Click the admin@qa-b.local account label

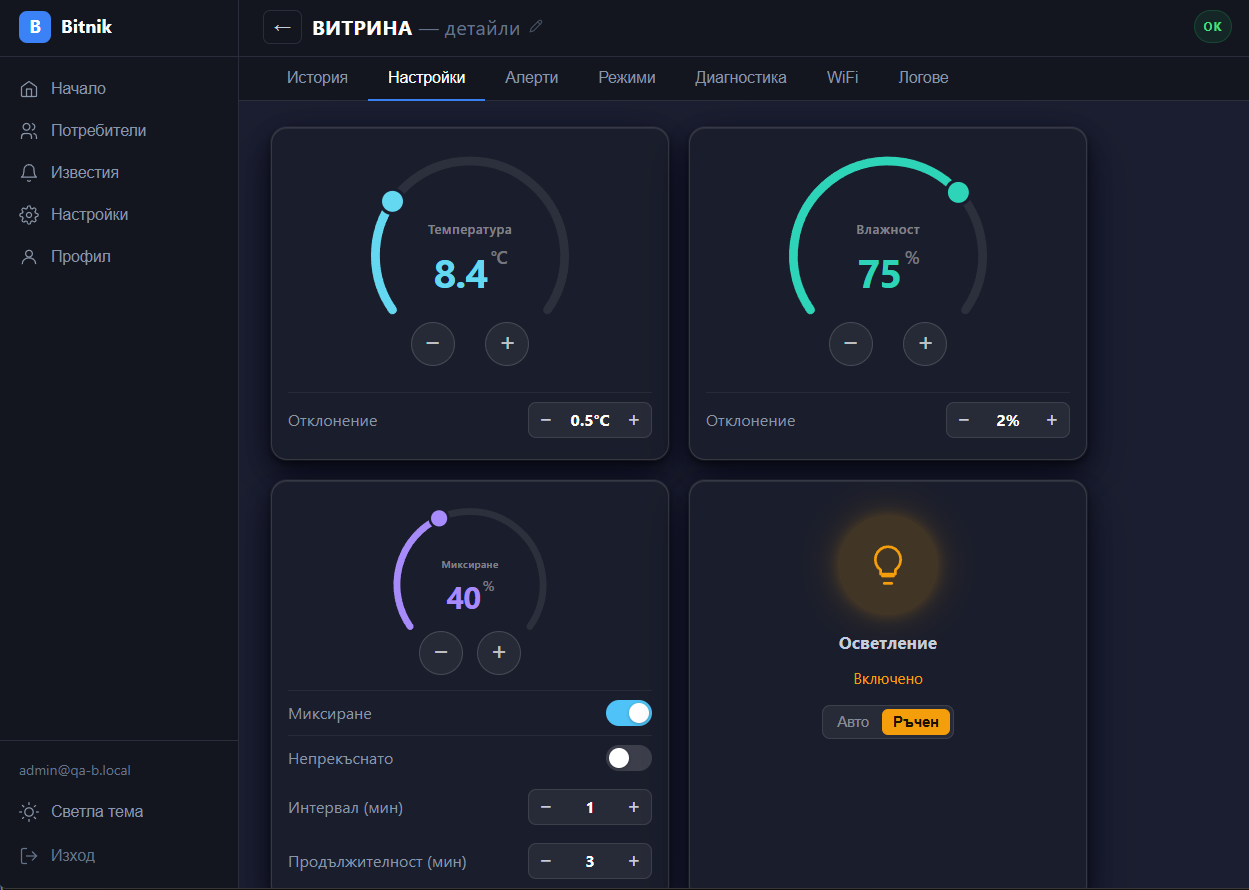[x=75, y=771]
